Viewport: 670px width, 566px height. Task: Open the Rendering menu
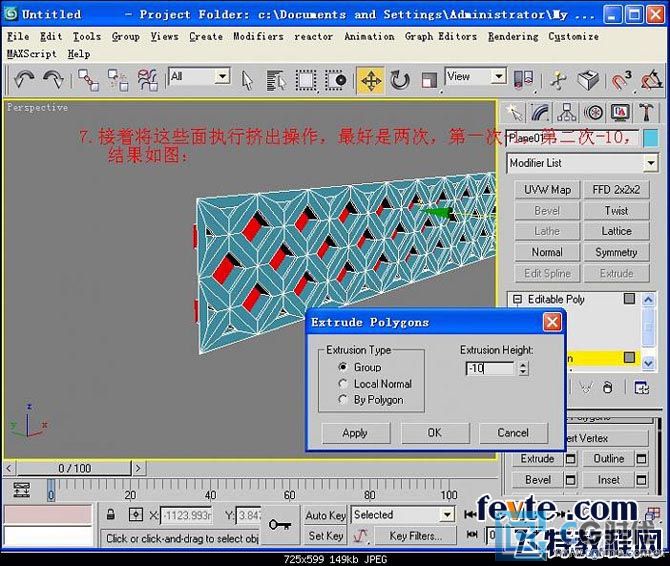(513, 36)
